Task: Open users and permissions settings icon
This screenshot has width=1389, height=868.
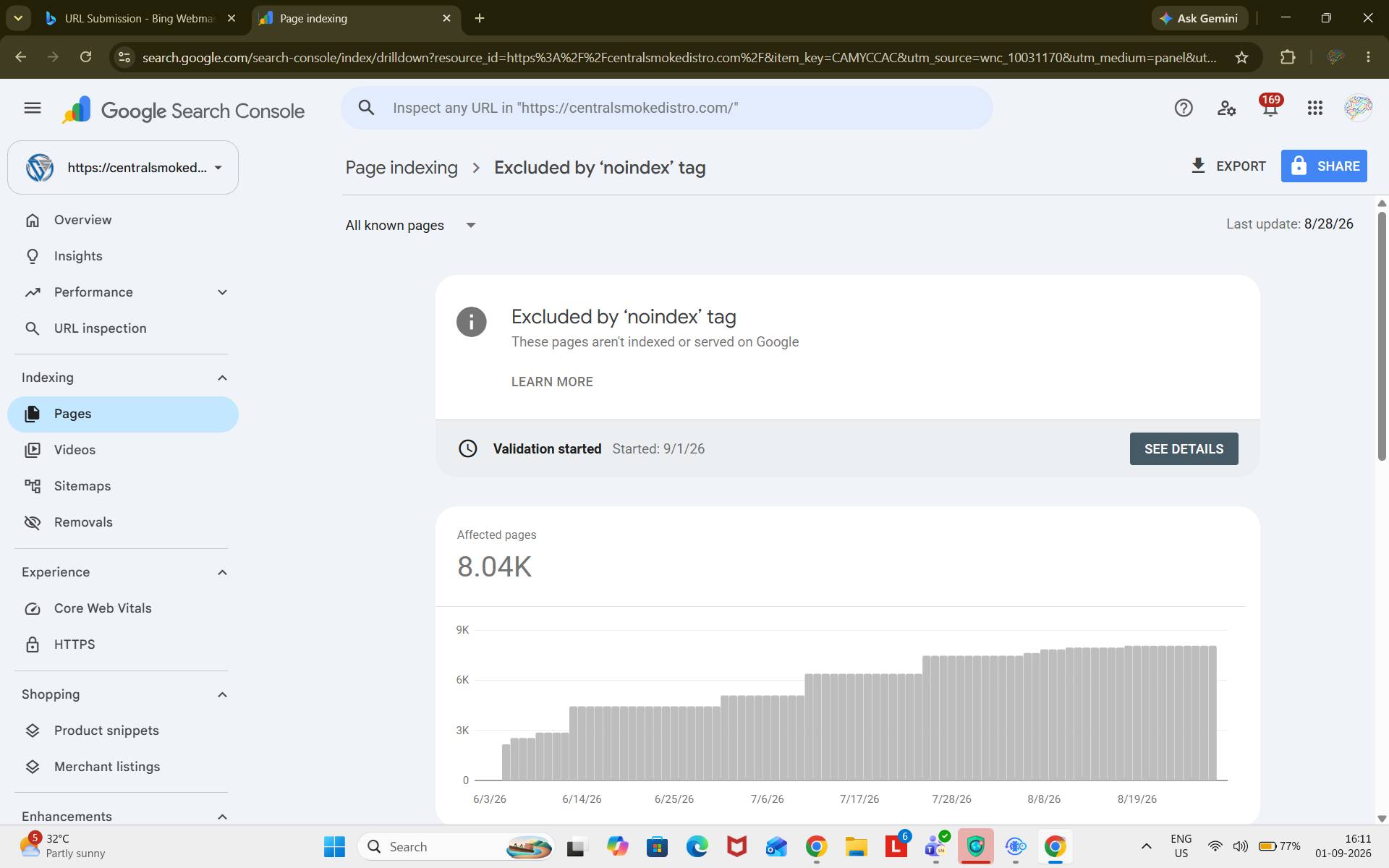Action: pyautogui.click(x=1227, y=108)
